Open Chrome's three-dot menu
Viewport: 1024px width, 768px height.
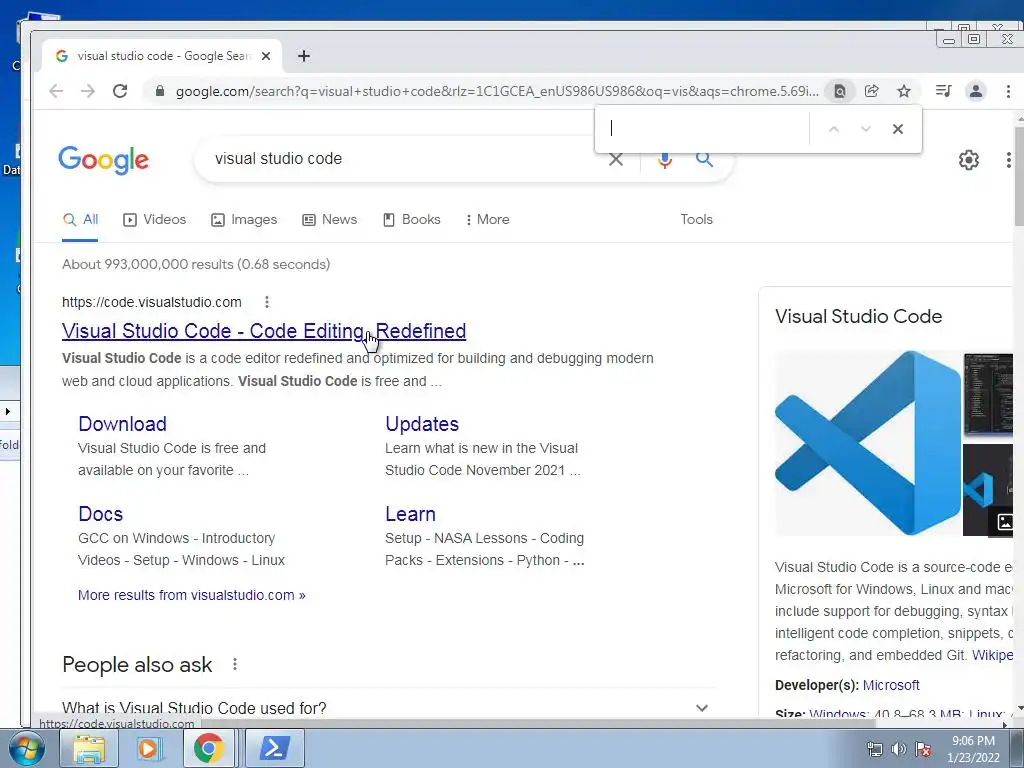1008,91
